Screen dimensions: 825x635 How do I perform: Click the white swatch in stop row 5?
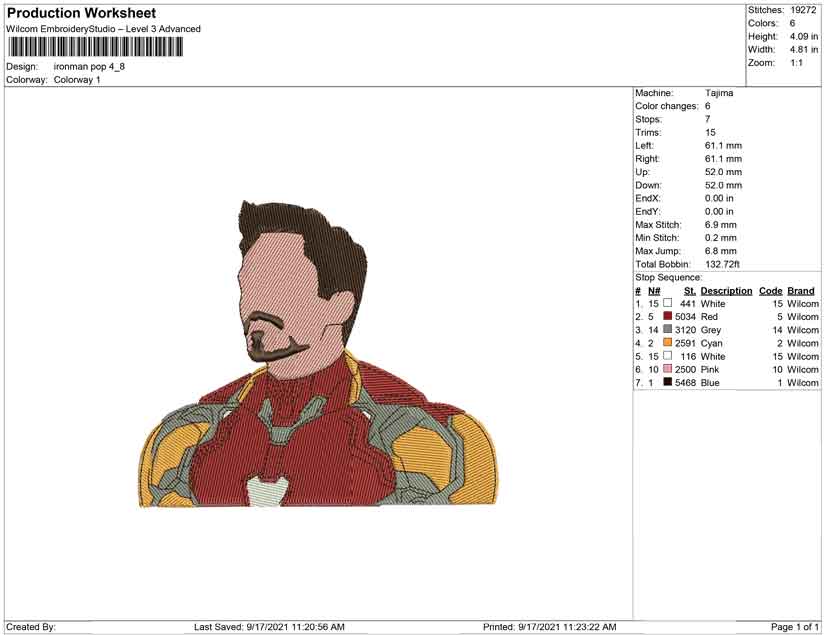[x=667, y=356]
